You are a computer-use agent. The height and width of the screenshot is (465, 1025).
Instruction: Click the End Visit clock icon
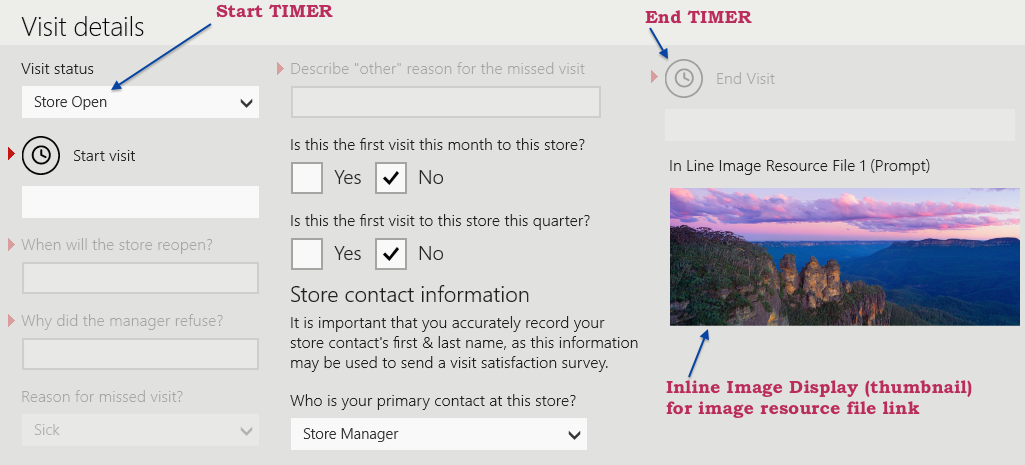point(683,78)
